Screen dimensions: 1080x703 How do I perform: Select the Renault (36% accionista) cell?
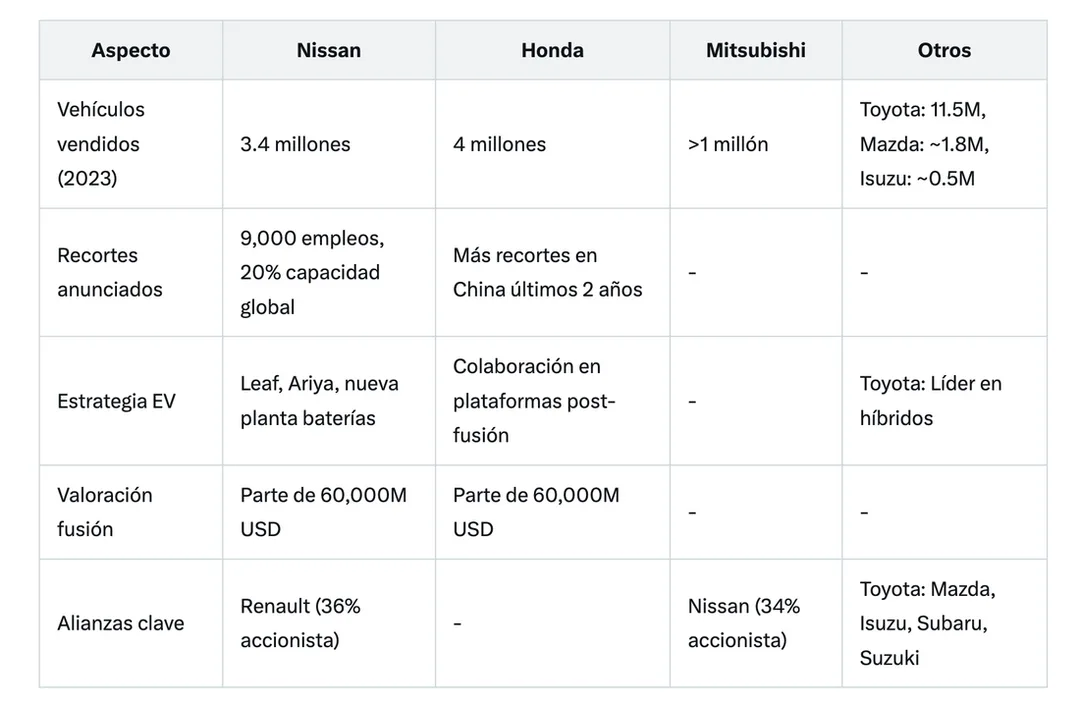(329, 623)
